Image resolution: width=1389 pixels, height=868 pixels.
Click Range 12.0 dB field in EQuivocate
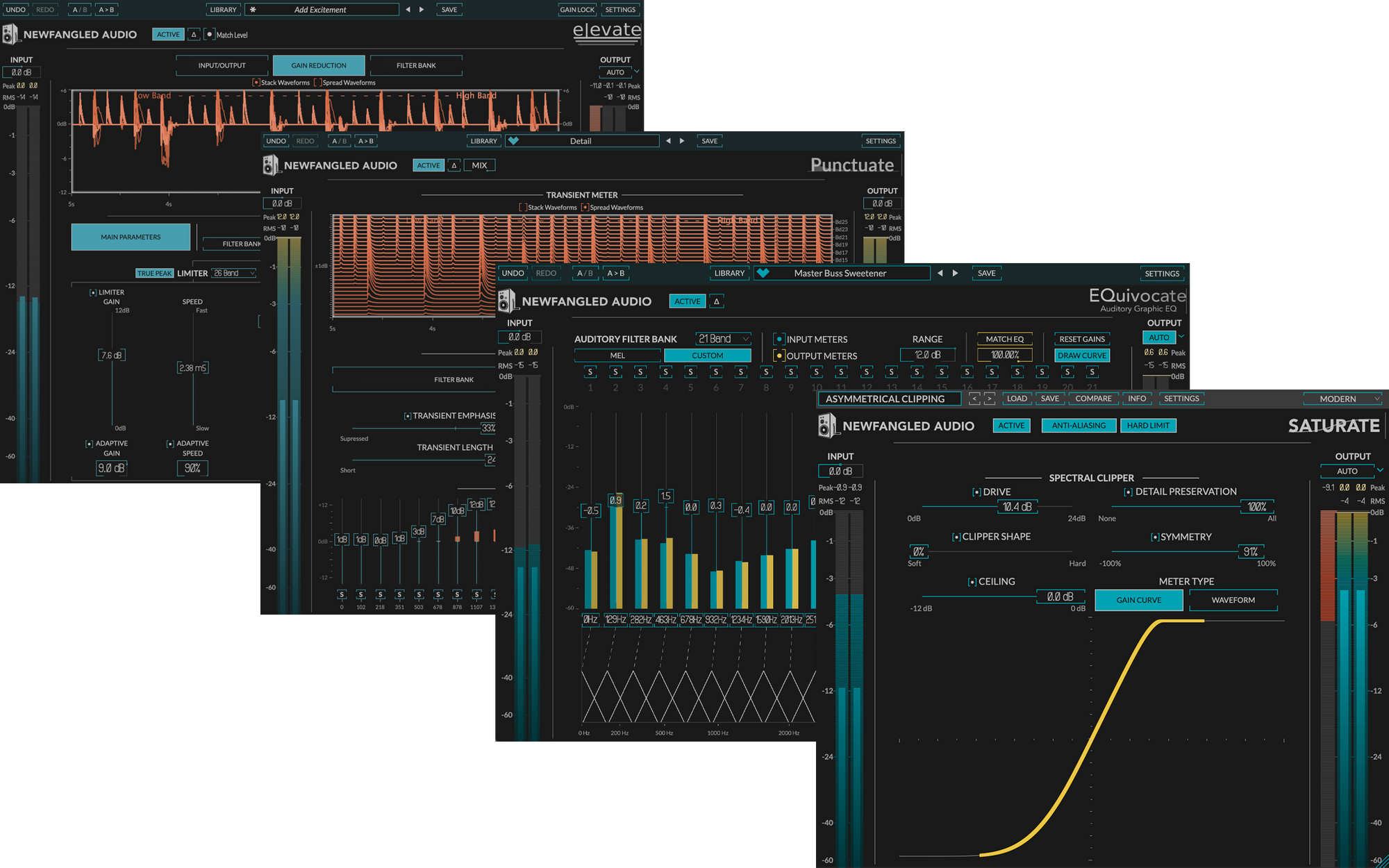[x=928, y=355]
